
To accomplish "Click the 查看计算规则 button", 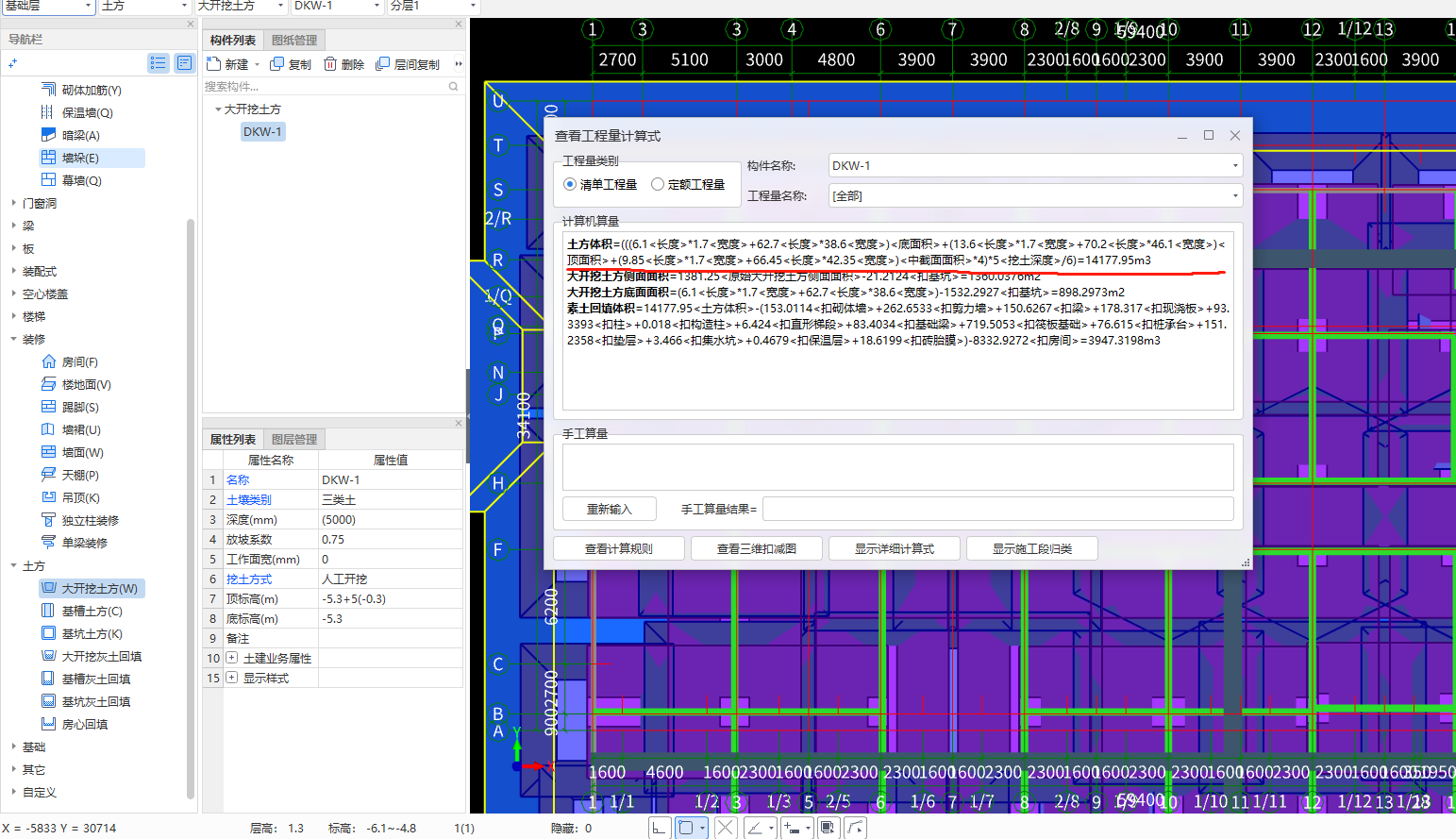I will pyautogui.click(x=619, y=548).
